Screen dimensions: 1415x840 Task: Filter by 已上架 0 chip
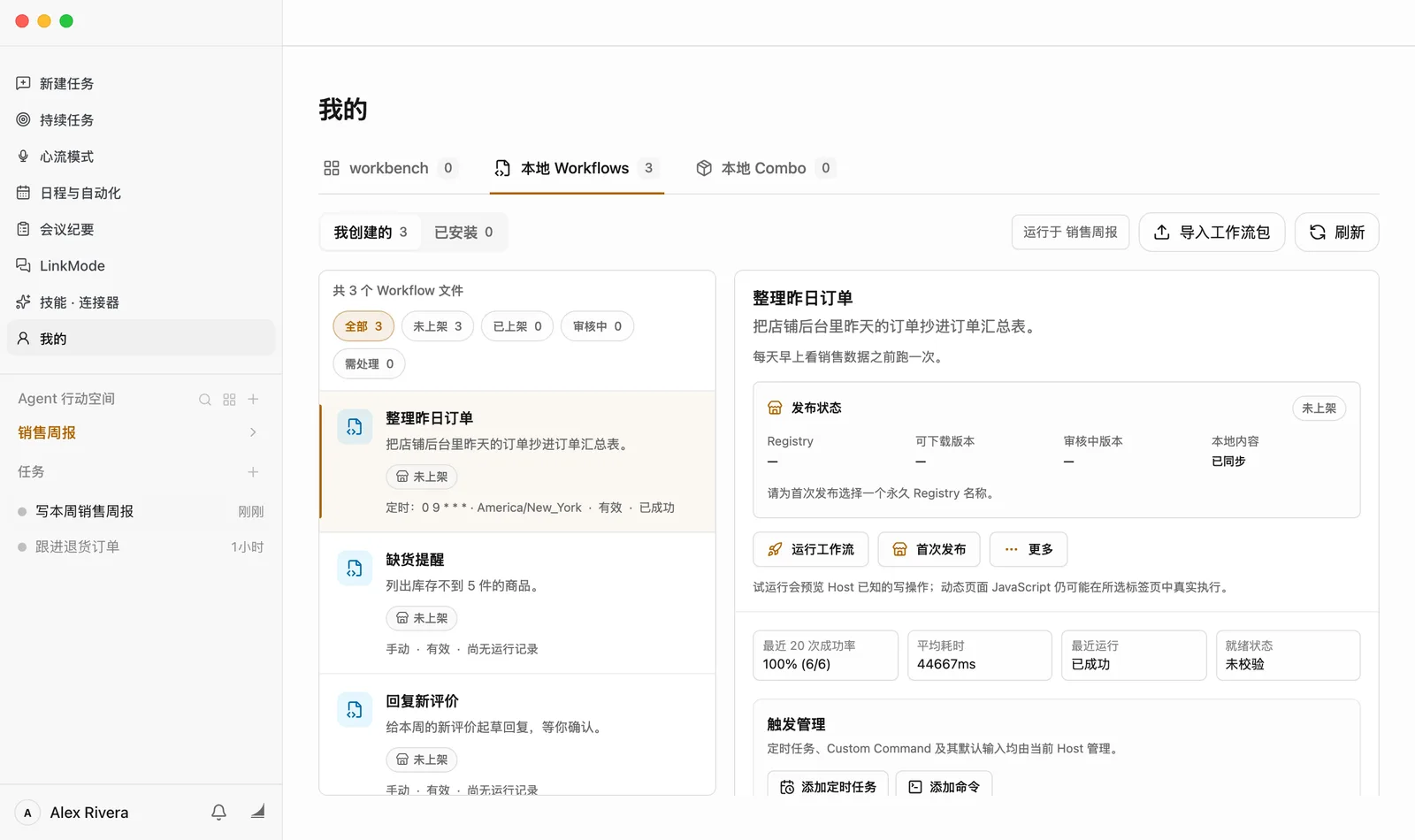pyautogui.click(x=517, y=326)
